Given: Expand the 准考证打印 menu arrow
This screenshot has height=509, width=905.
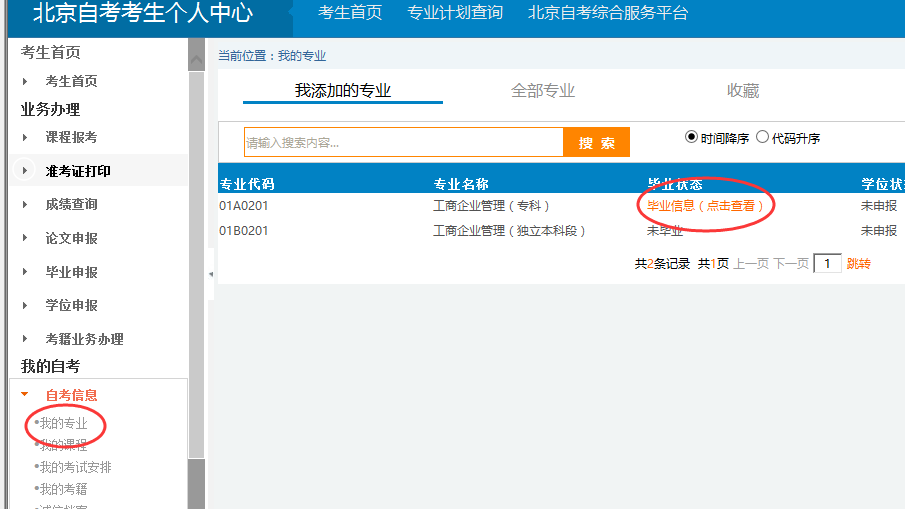Looking at the screenshot, I should tap(25, 171).
